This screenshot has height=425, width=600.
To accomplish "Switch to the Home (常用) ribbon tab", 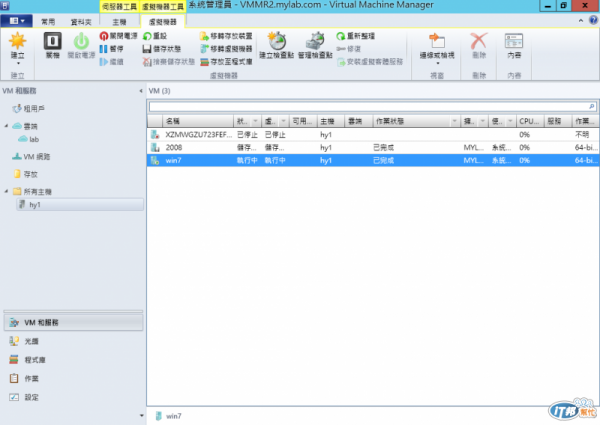I will (x=48, y=22).
